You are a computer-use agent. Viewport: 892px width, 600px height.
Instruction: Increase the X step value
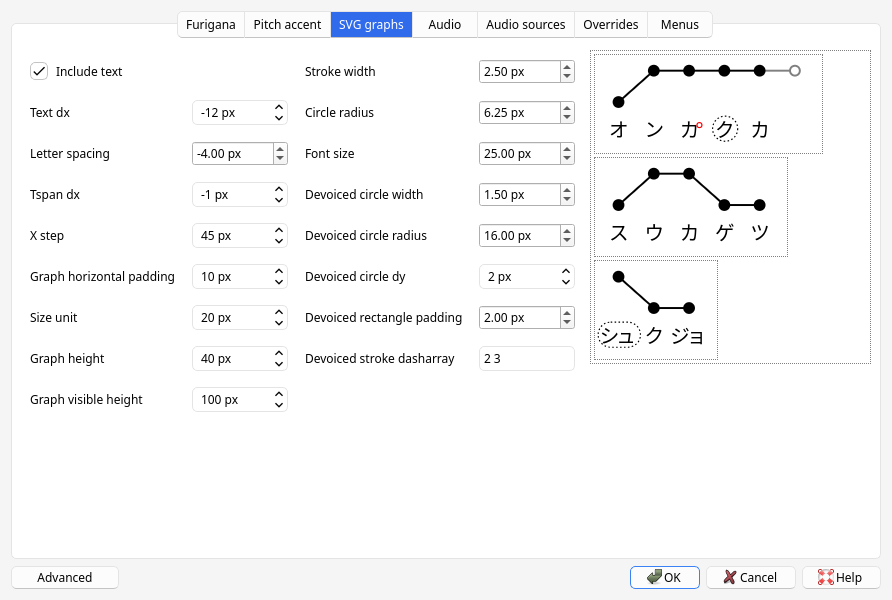(281, 230)
